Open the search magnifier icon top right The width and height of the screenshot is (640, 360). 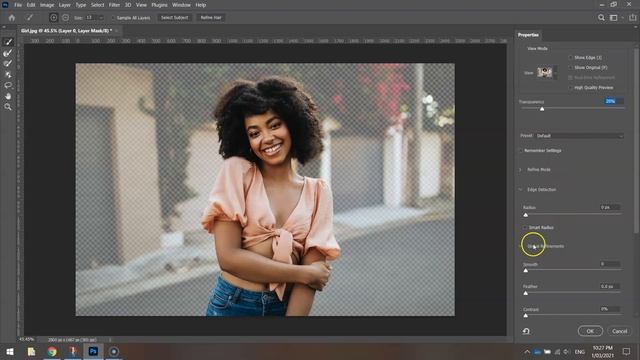point(601,18)
